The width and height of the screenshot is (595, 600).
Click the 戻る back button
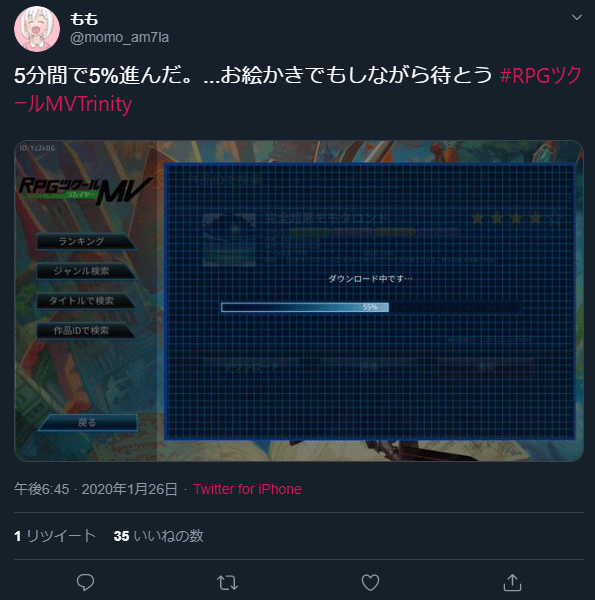point(88,423)
